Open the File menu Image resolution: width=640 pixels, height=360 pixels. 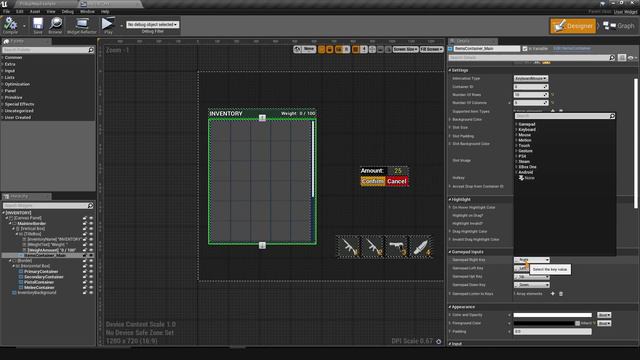tap(7, 11)
